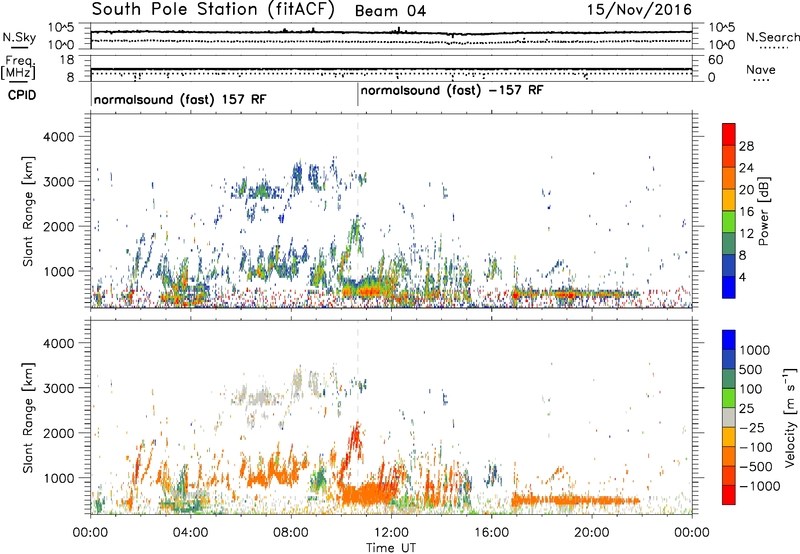Click the 'Velocity [m s⁻¹]' colorbar title
The width and height of the screenshot is (800, 554).
[x=791, y=417]
